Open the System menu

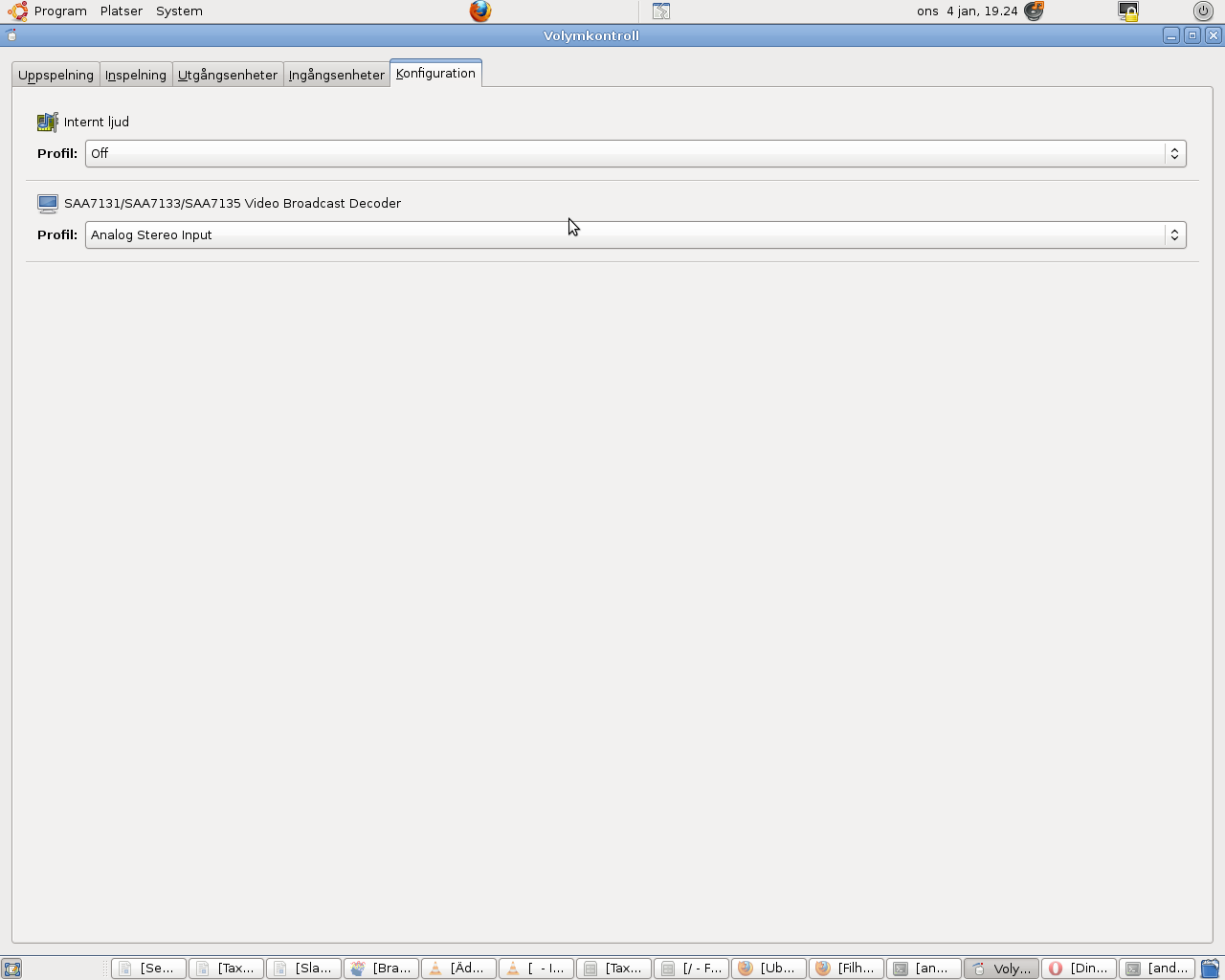[179, 11]
